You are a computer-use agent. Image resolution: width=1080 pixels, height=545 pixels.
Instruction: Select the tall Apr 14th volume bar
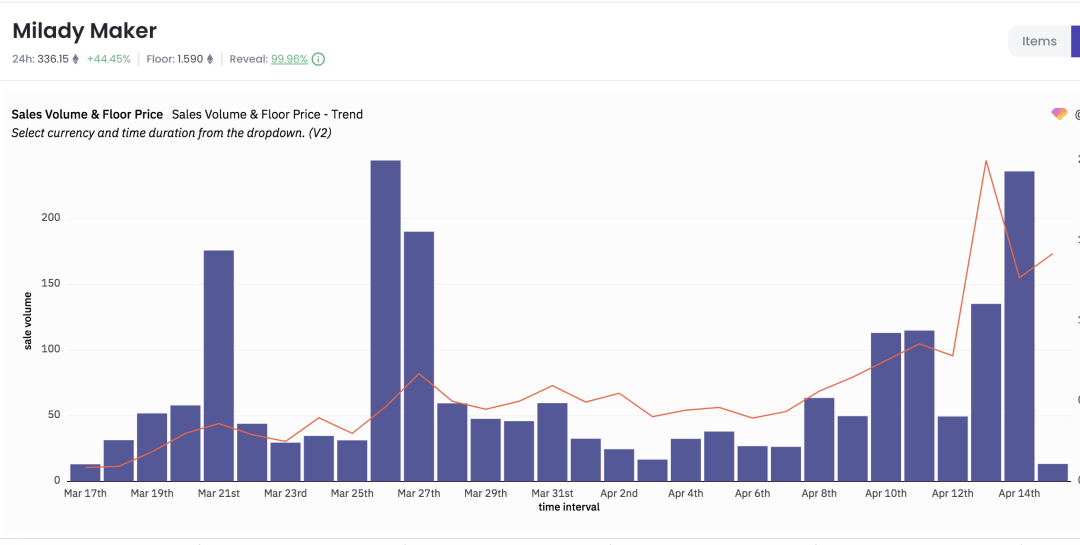pos(1019,326)
